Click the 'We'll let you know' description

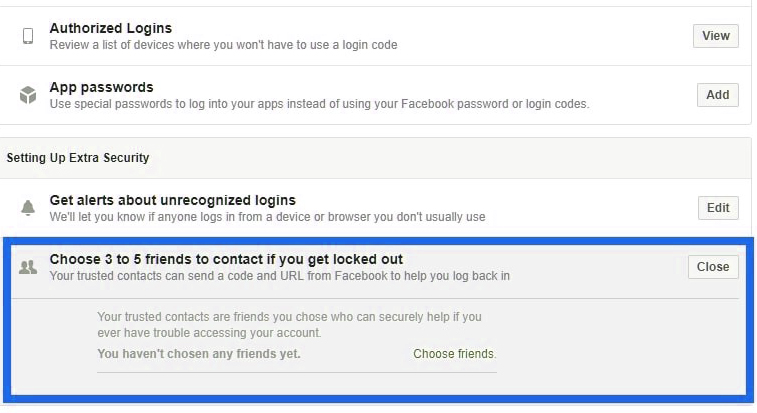pos(267,217)
